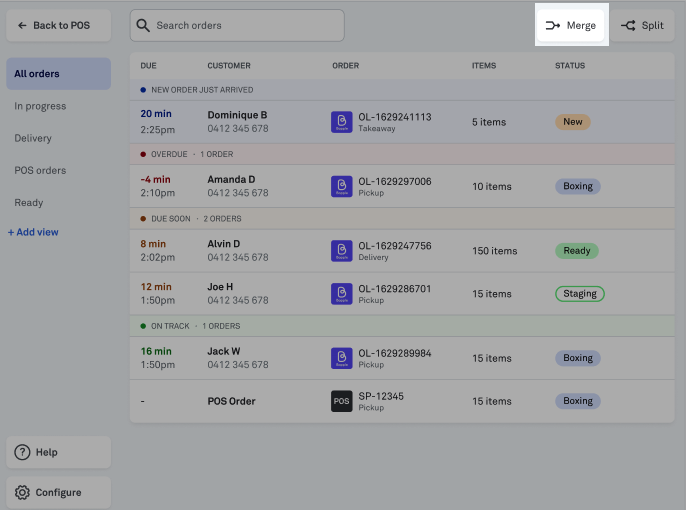Click the Ready status badge
This screenshot has width=686, height=510.
577,251
